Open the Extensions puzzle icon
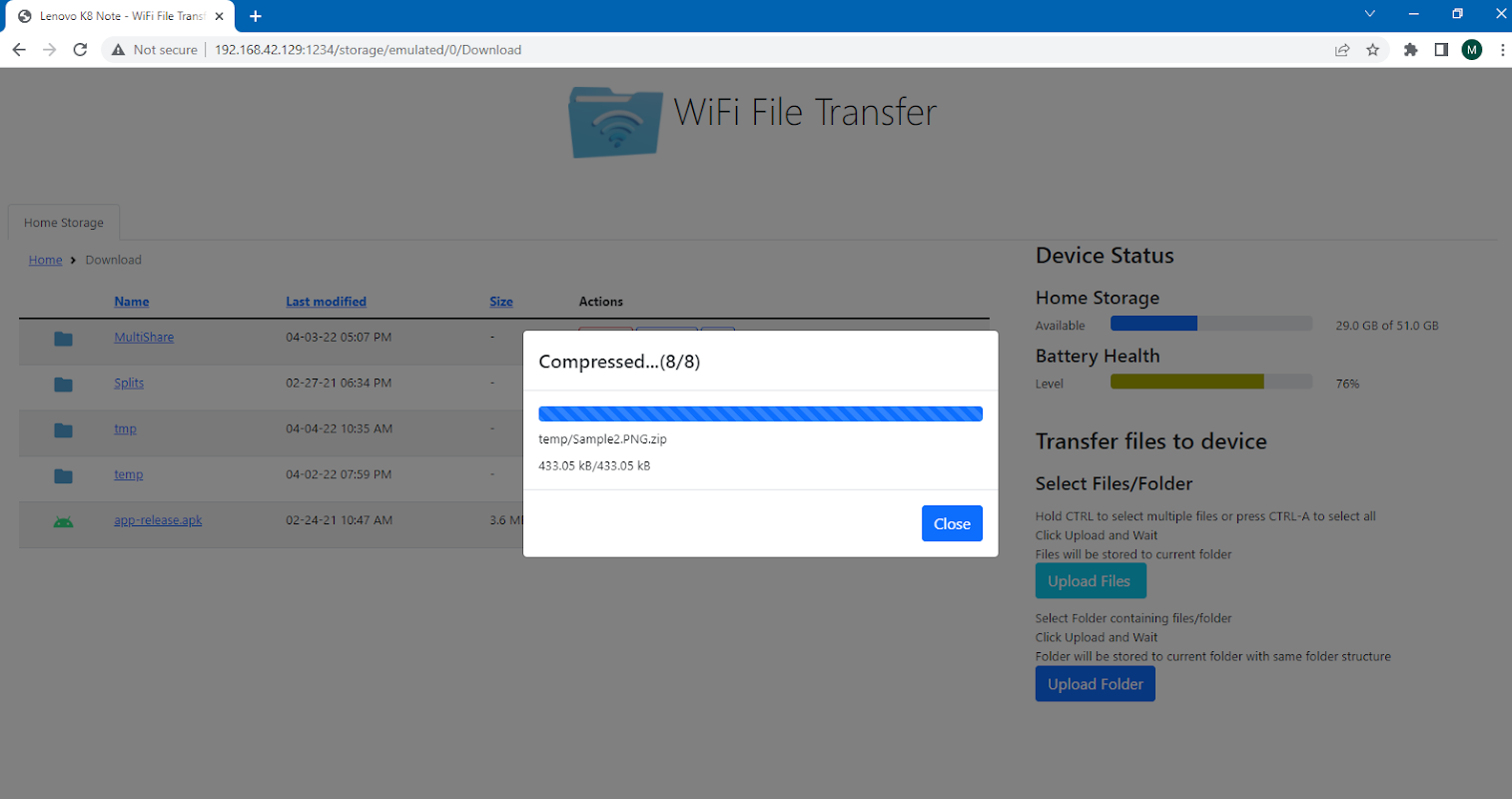 click(x=1410, y=50)
